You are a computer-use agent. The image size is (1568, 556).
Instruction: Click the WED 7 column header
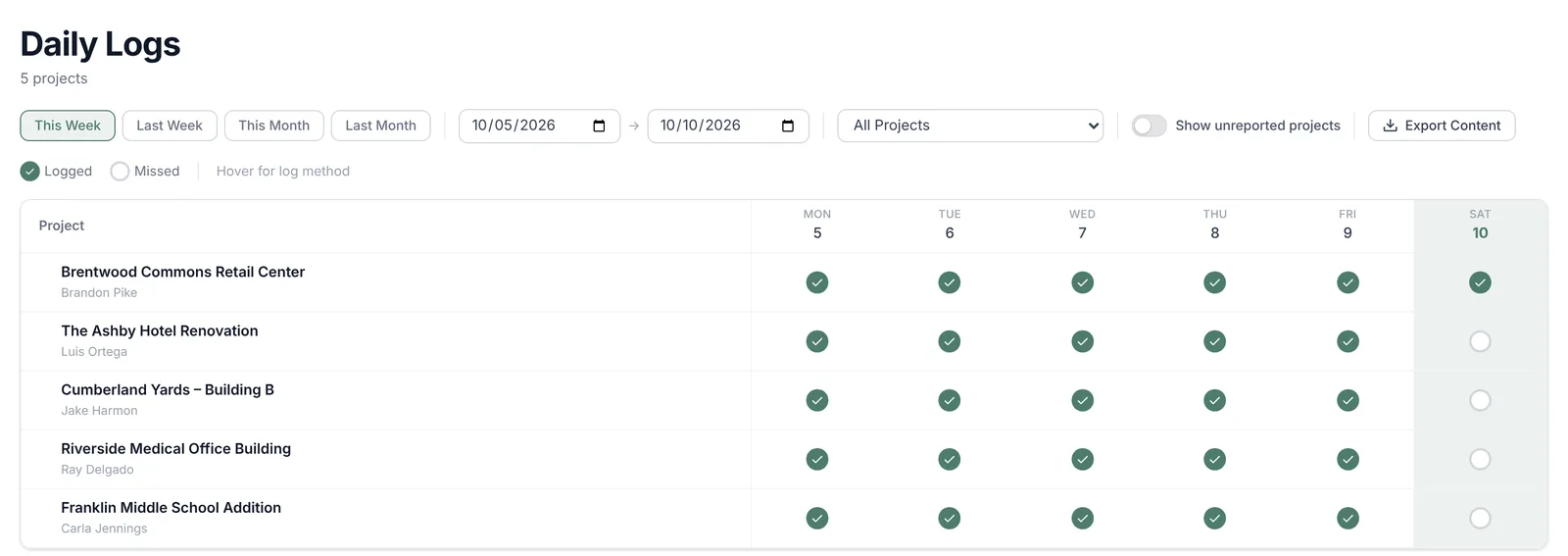[x=1082, y=225]
